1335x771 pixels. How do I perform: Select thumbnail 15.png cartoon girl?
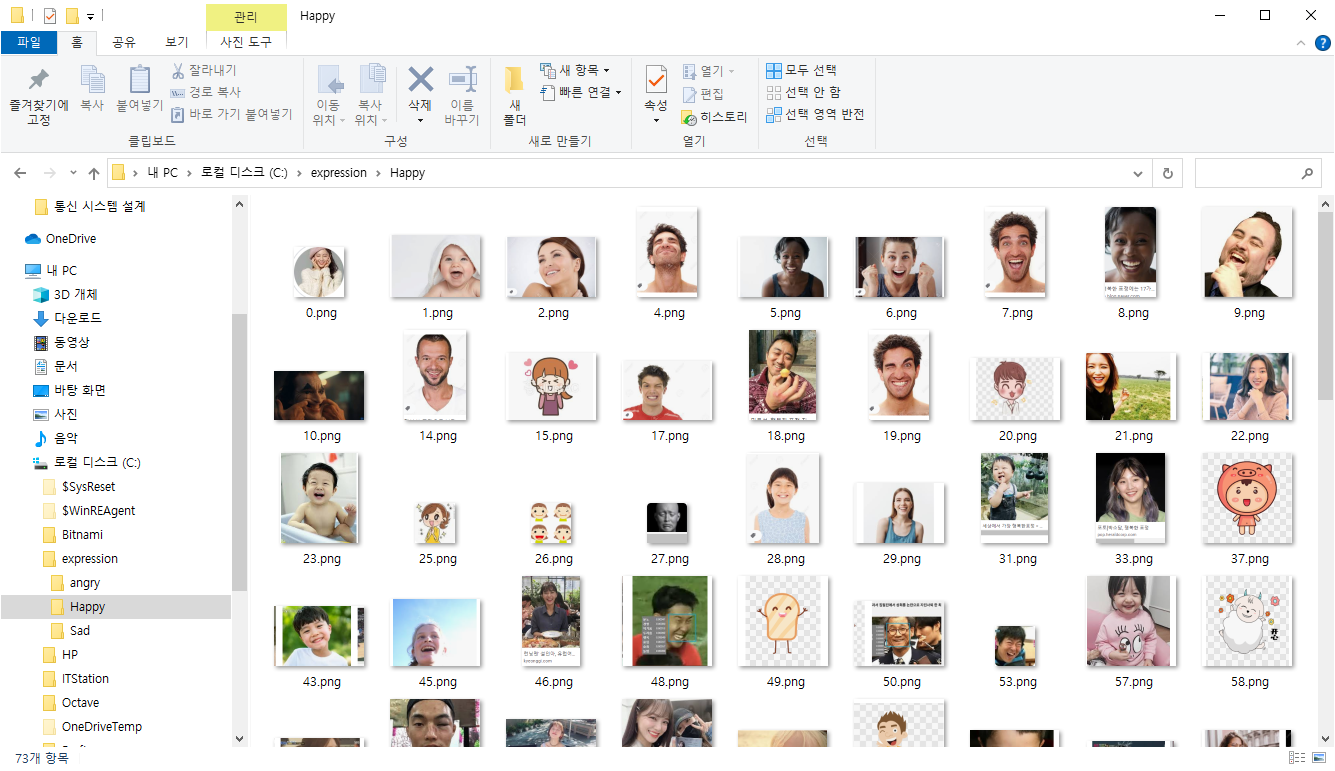pyautogui.click(x=552, y=386)
